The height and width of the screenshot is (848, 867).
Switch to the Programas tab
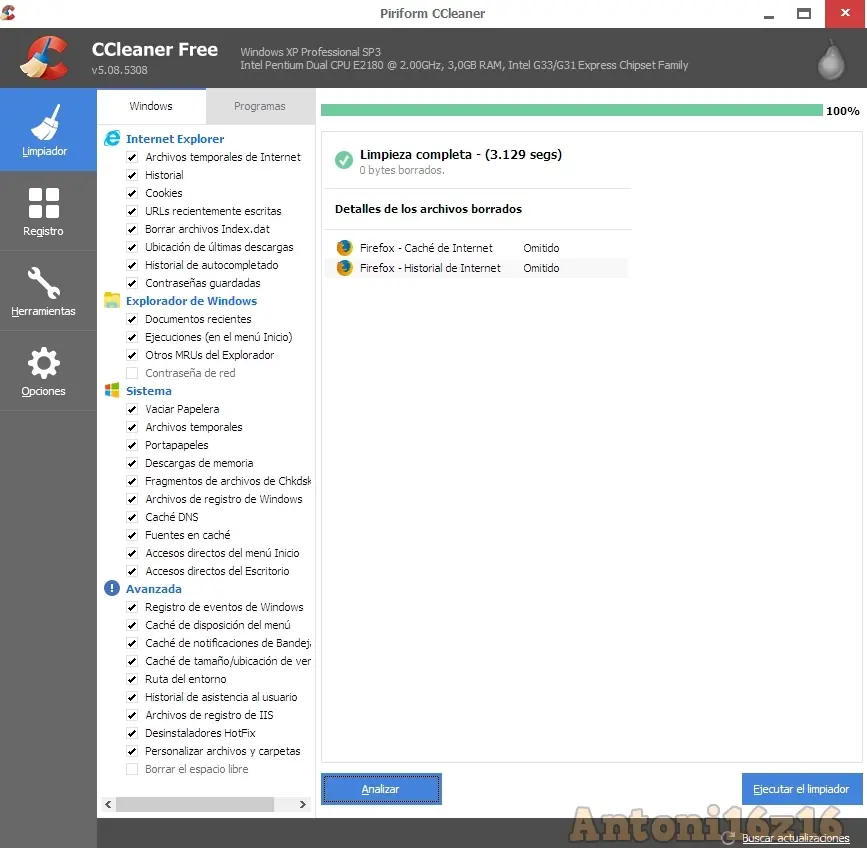[260, 106]
